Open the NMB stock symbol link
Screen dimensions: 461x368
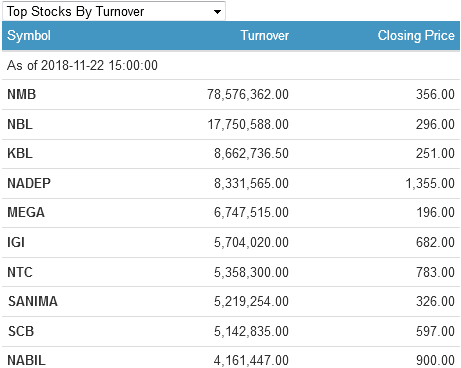(x=22, y=94)
